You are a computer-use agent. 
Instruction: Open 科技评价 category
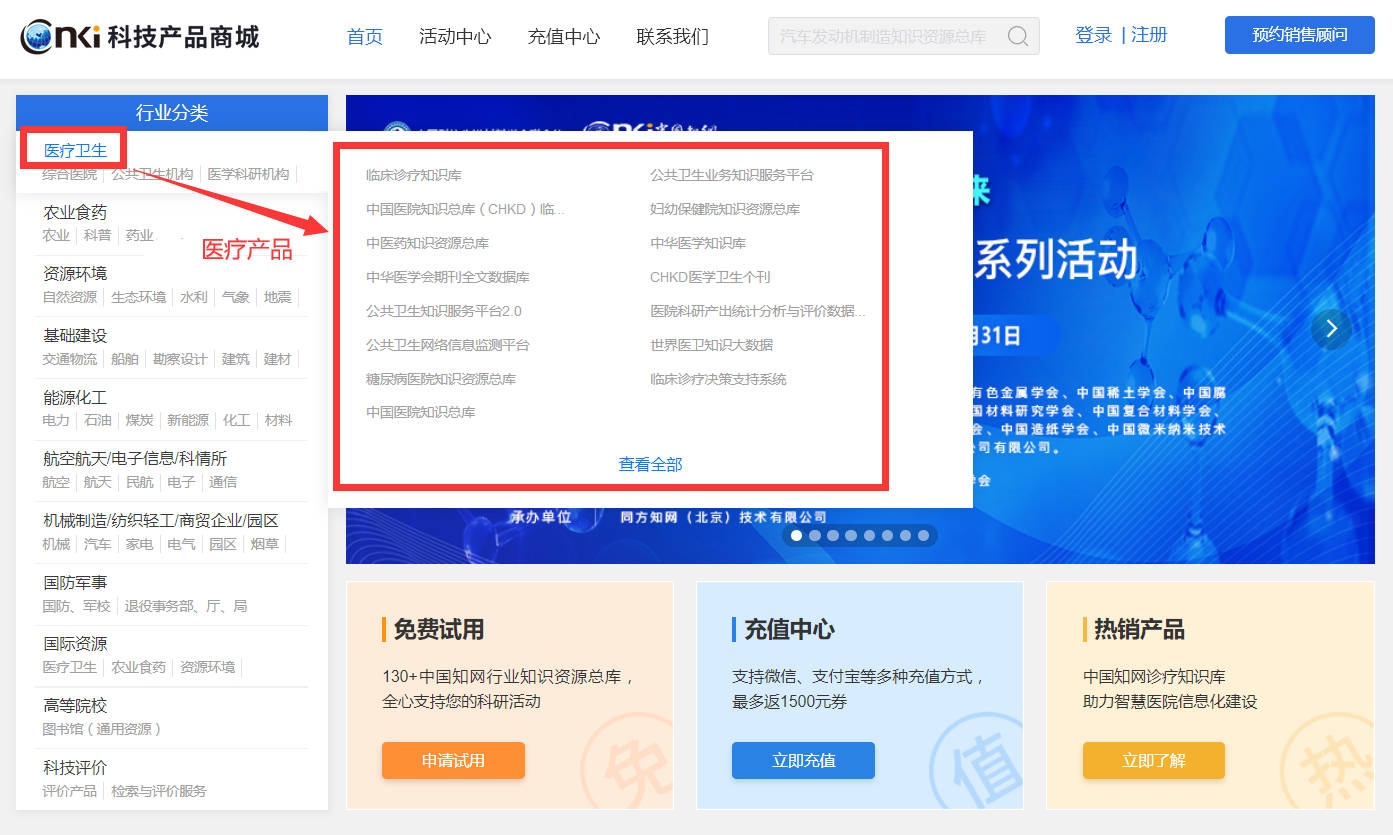tap(75, 768)
